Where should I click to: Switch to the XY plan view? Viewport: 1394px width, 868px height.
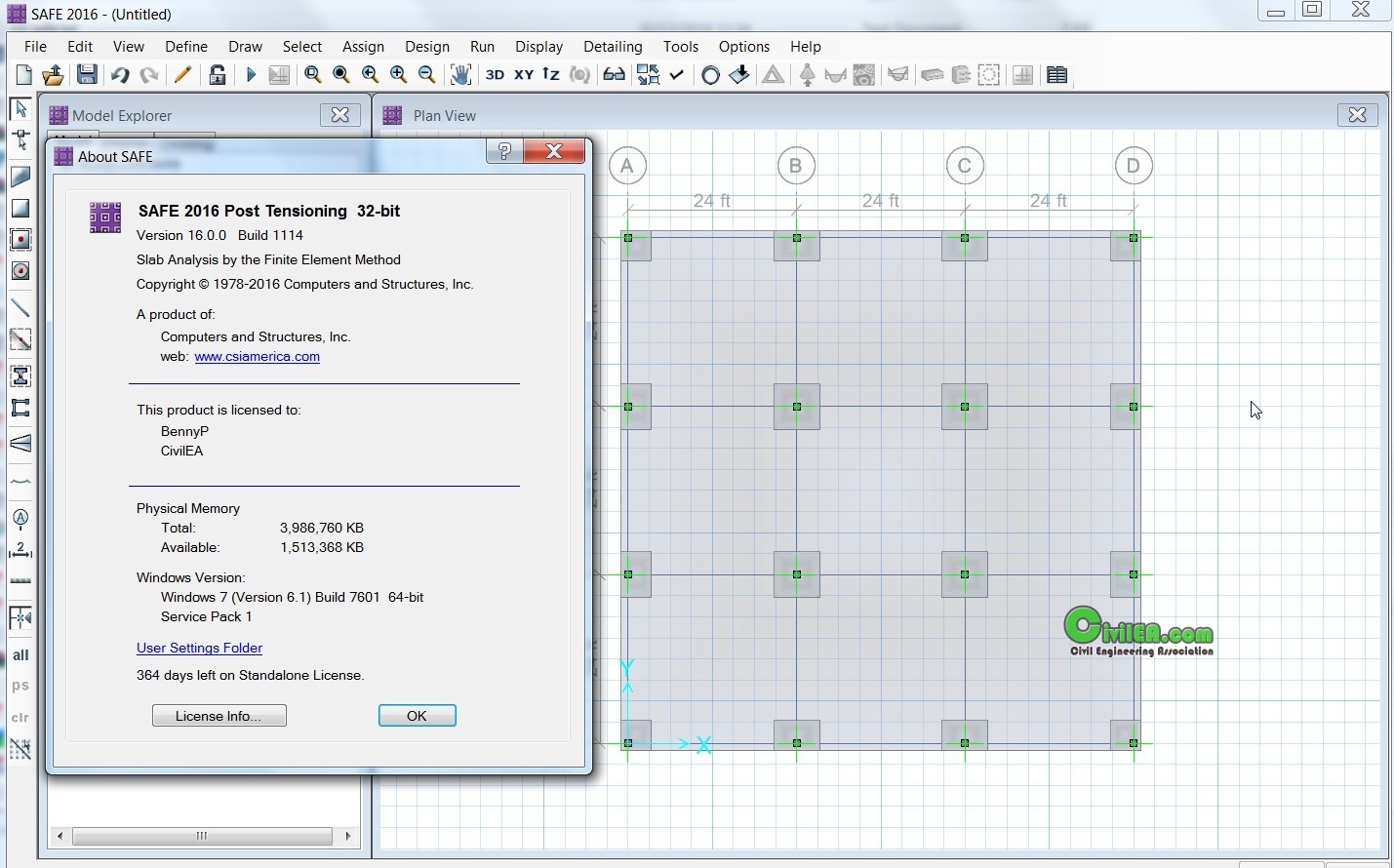pos(524,75)
